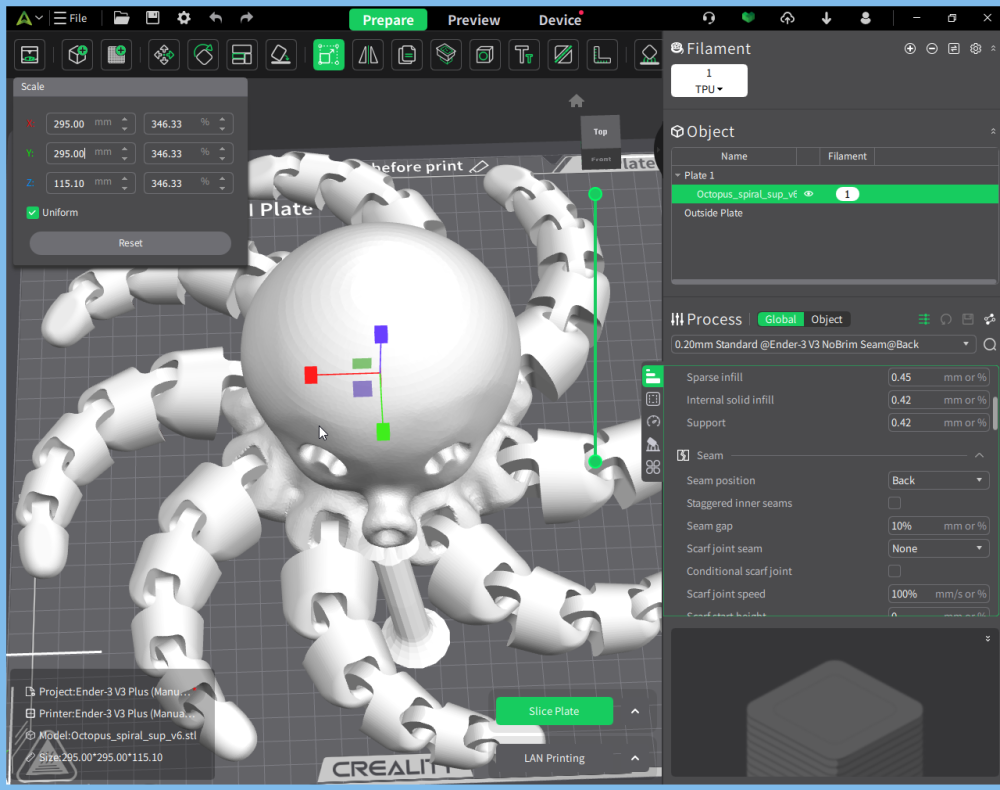Collapse the Filament panel
The height and width of the screenshot is (790, 1000).
point(992,48)
